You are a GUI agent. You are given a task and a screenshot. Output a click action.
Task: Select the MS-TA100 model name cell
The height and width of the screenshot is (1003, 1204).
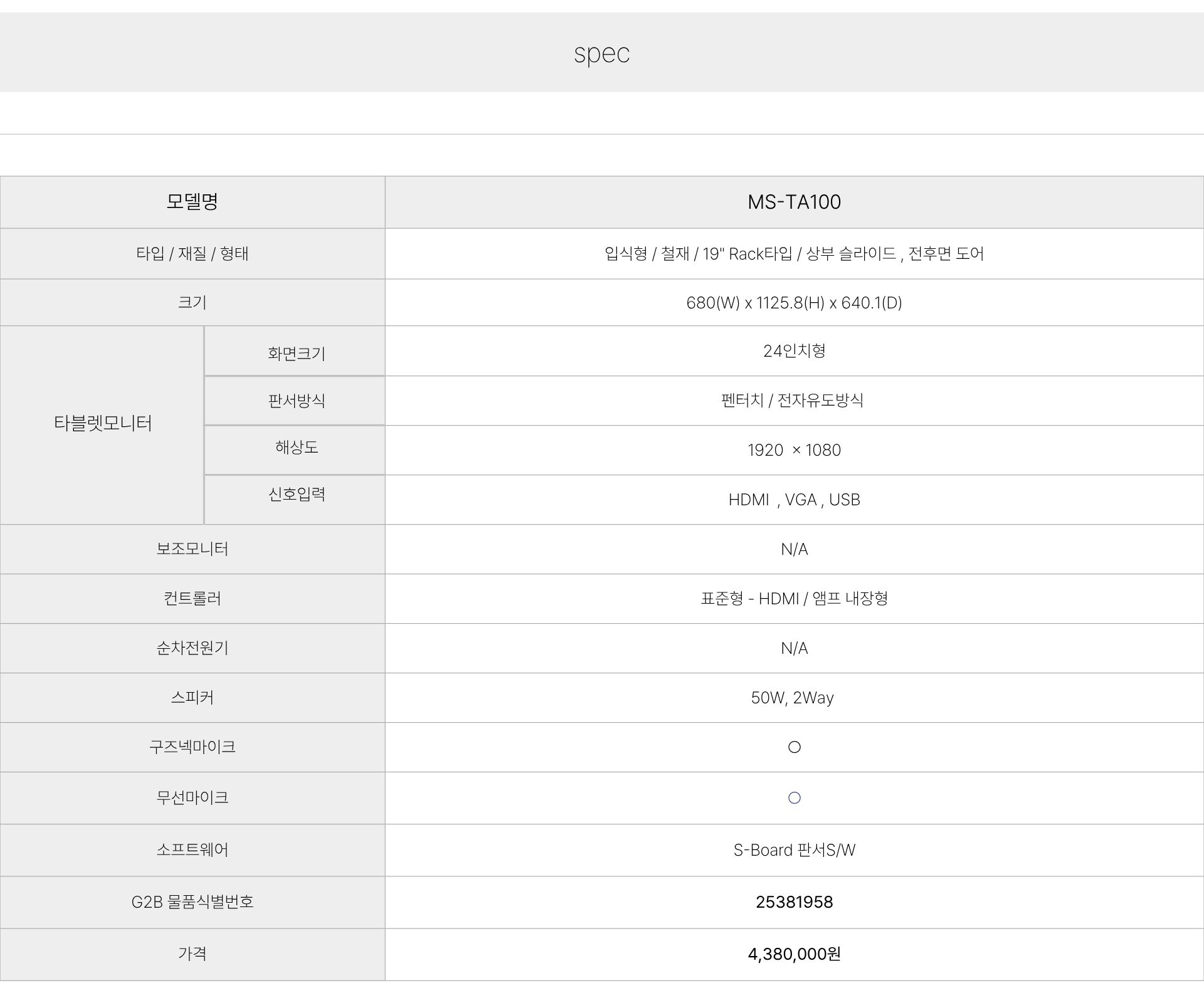point(794,202)
